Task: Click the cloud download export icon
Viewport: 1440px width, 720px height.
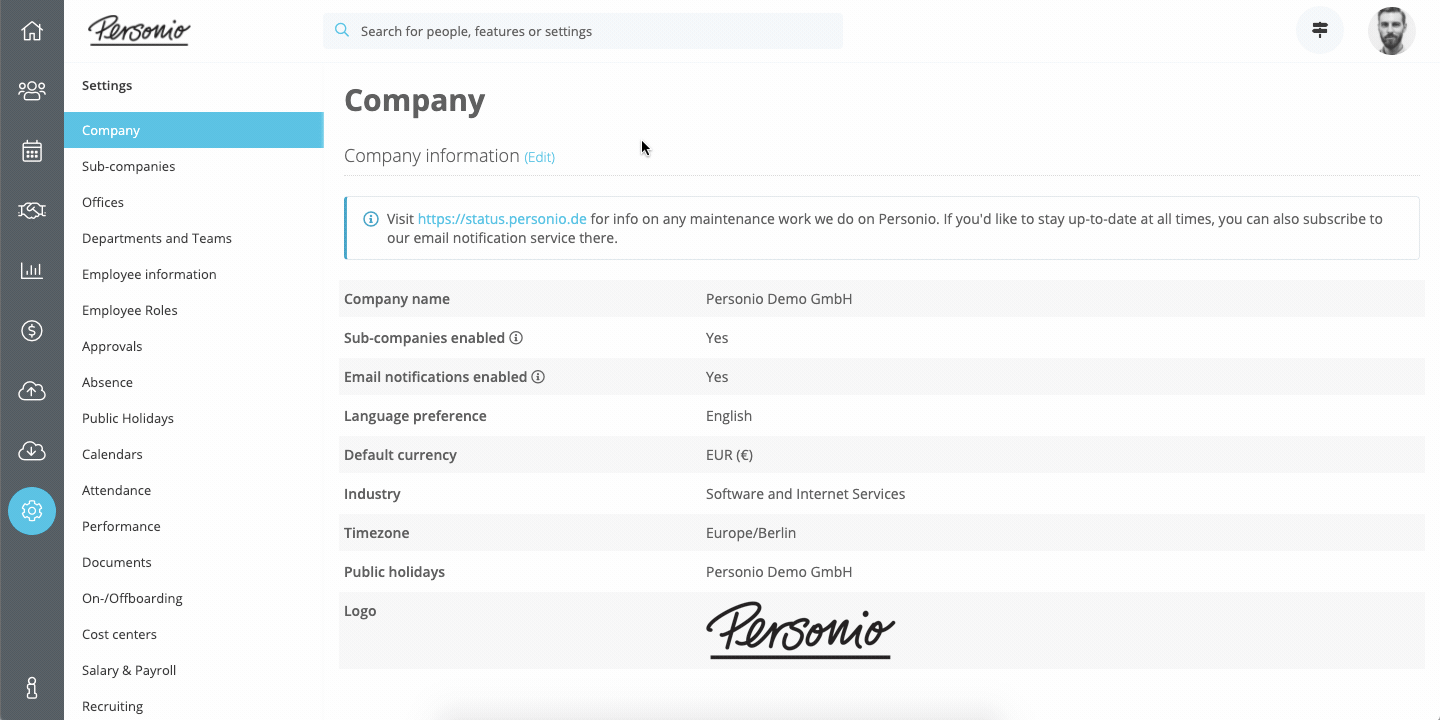Action: tap(32, 451)
